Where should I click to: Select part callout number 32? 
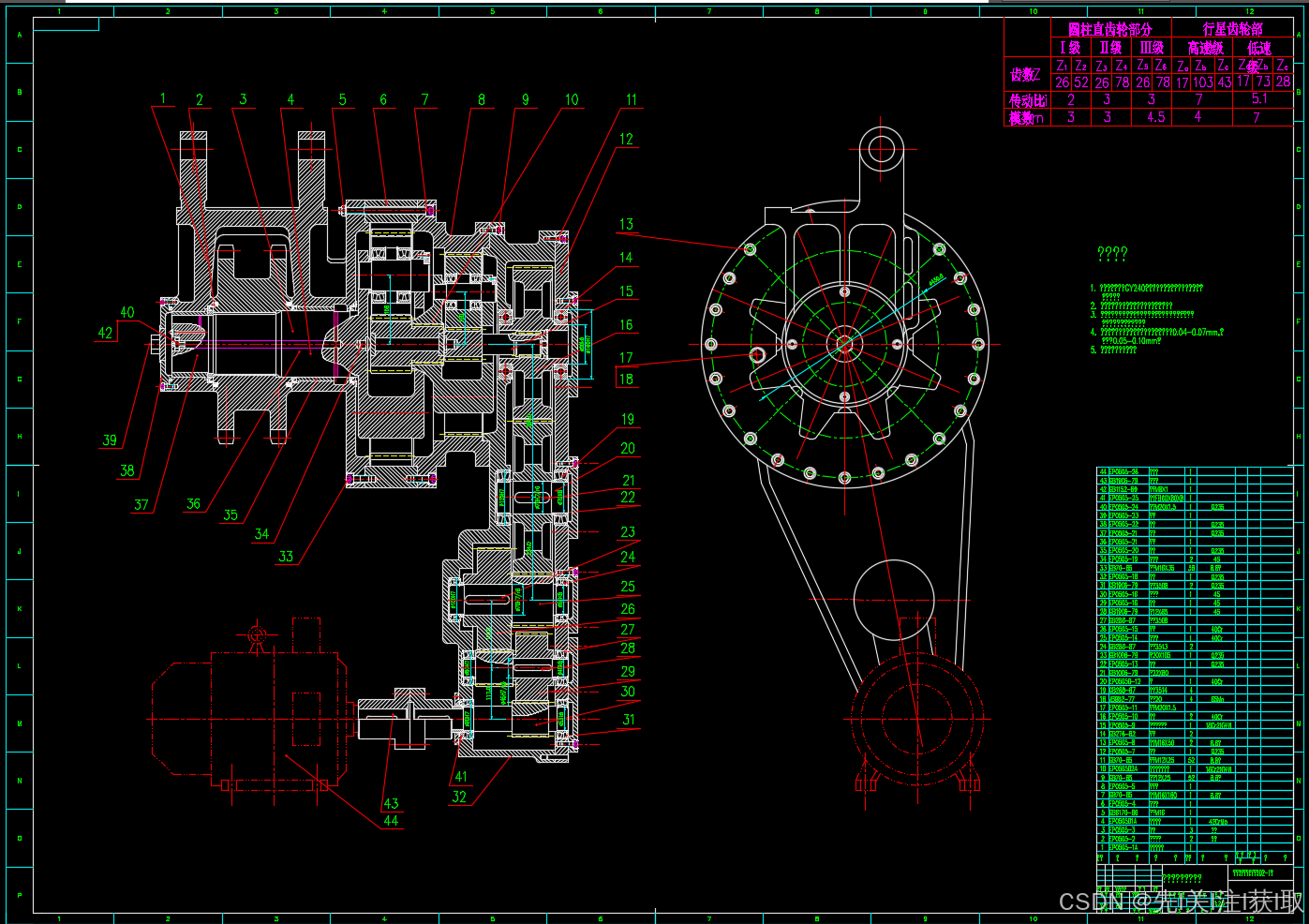coord(459,797)
